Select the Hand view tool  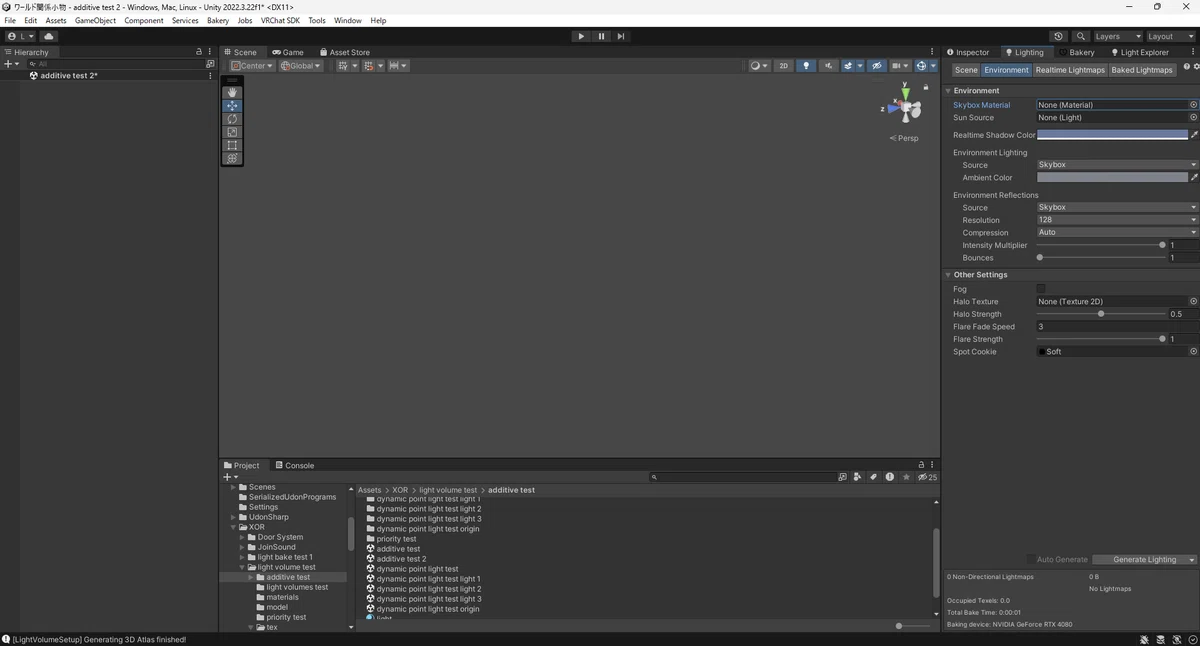(232, 92)
